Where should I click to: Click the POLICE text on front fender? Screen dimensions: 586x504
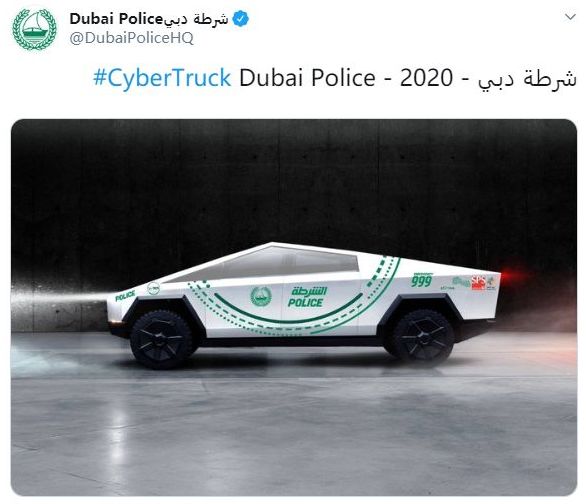(x=125, y=296)
